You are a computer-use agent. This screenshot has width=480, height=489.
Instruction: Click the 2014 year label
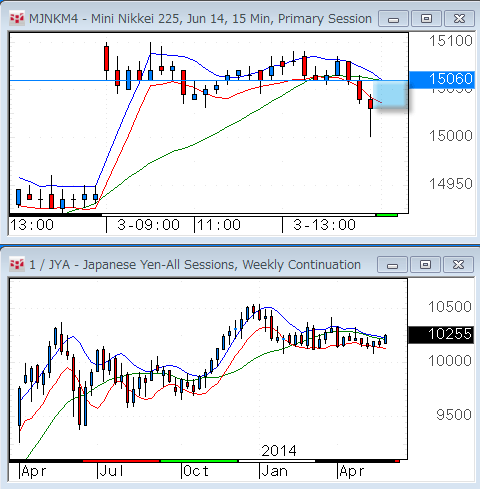coord(279,451)
